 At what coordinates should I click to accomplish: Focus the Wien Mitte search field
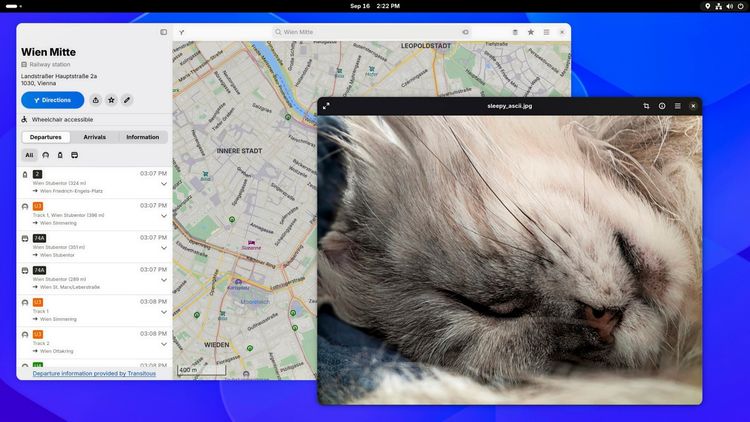pos(372,32)
